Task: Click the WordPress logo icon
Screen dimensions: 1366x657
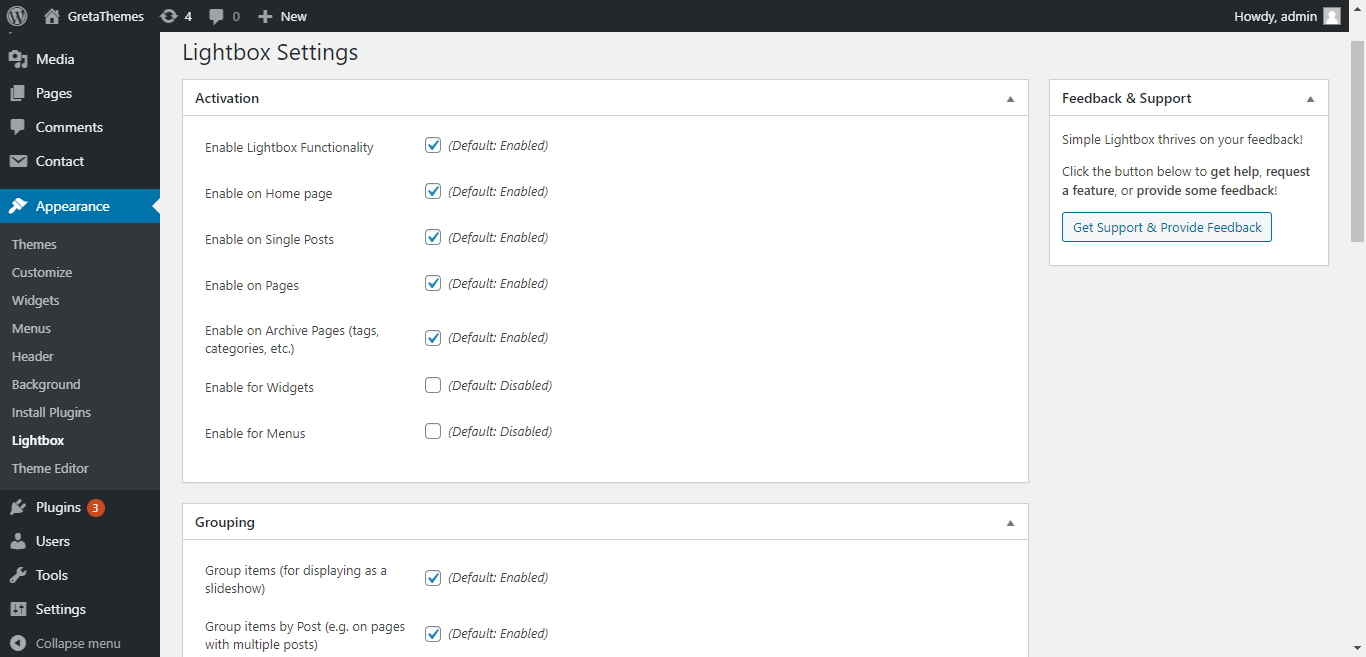Action: [17, 16]
